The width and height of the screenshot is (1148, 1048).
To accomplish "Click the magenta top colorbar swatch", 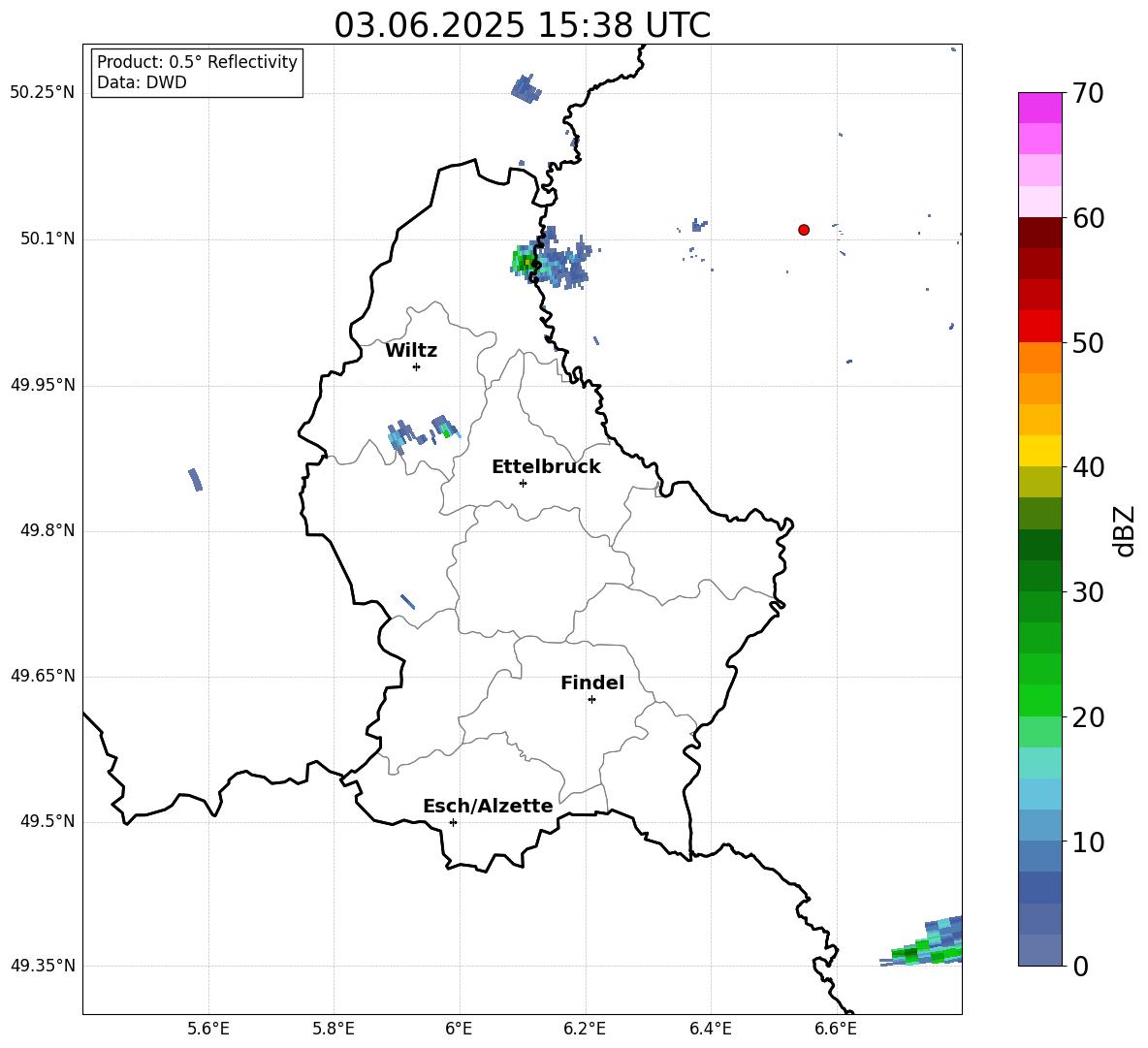I will pyautogui.click(x=1039, y=108).
